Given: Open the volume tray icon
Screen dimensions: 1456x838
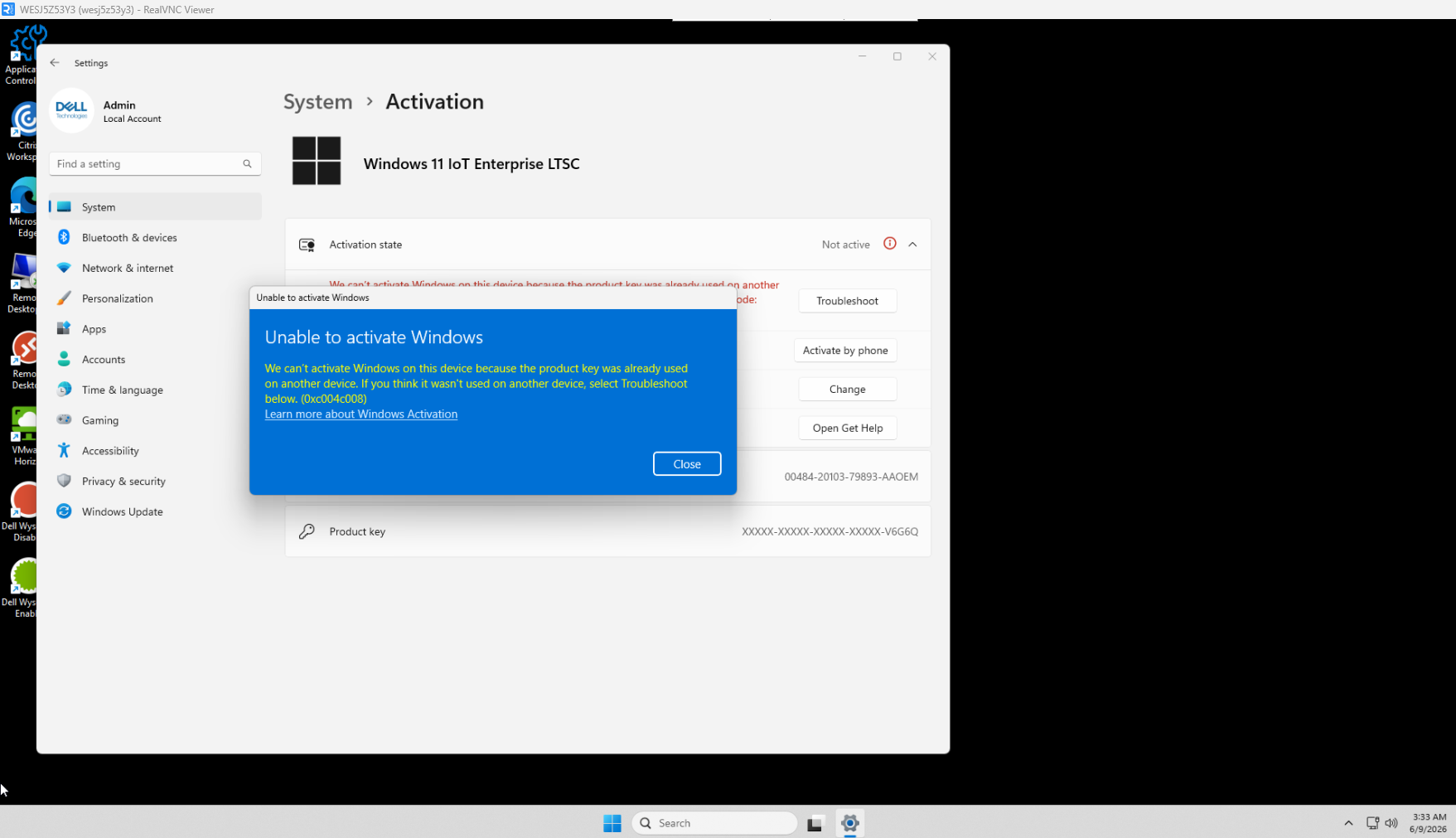Looking at the screenshot, I should [x=1391, y=823].
